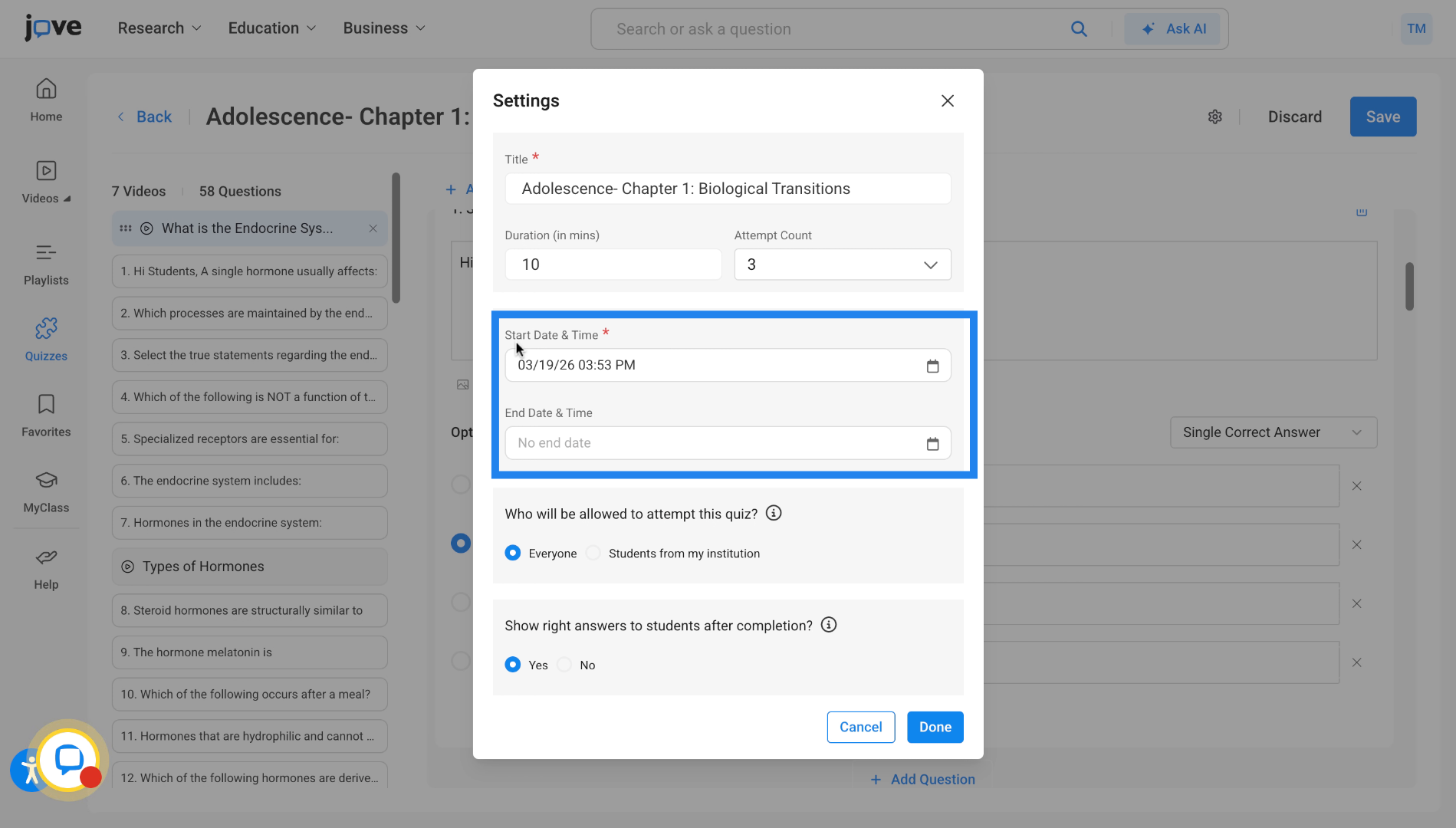The image size is (1456, 828).
Task: Select the Videos icon in the sidebar
Action: click(46, 182)
